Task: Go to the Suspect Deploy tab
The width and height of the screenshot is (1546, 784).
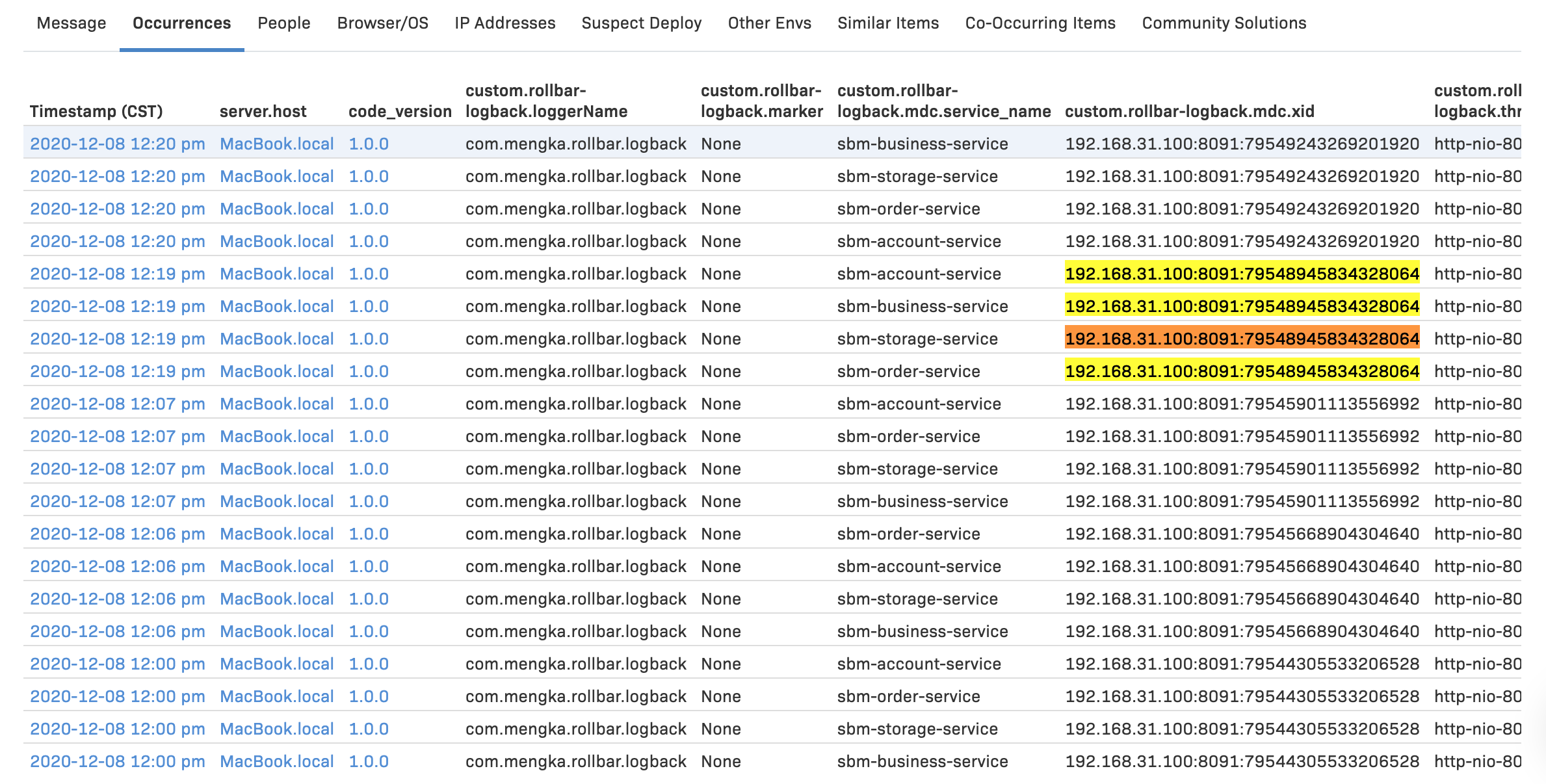Action: (641, 23)
